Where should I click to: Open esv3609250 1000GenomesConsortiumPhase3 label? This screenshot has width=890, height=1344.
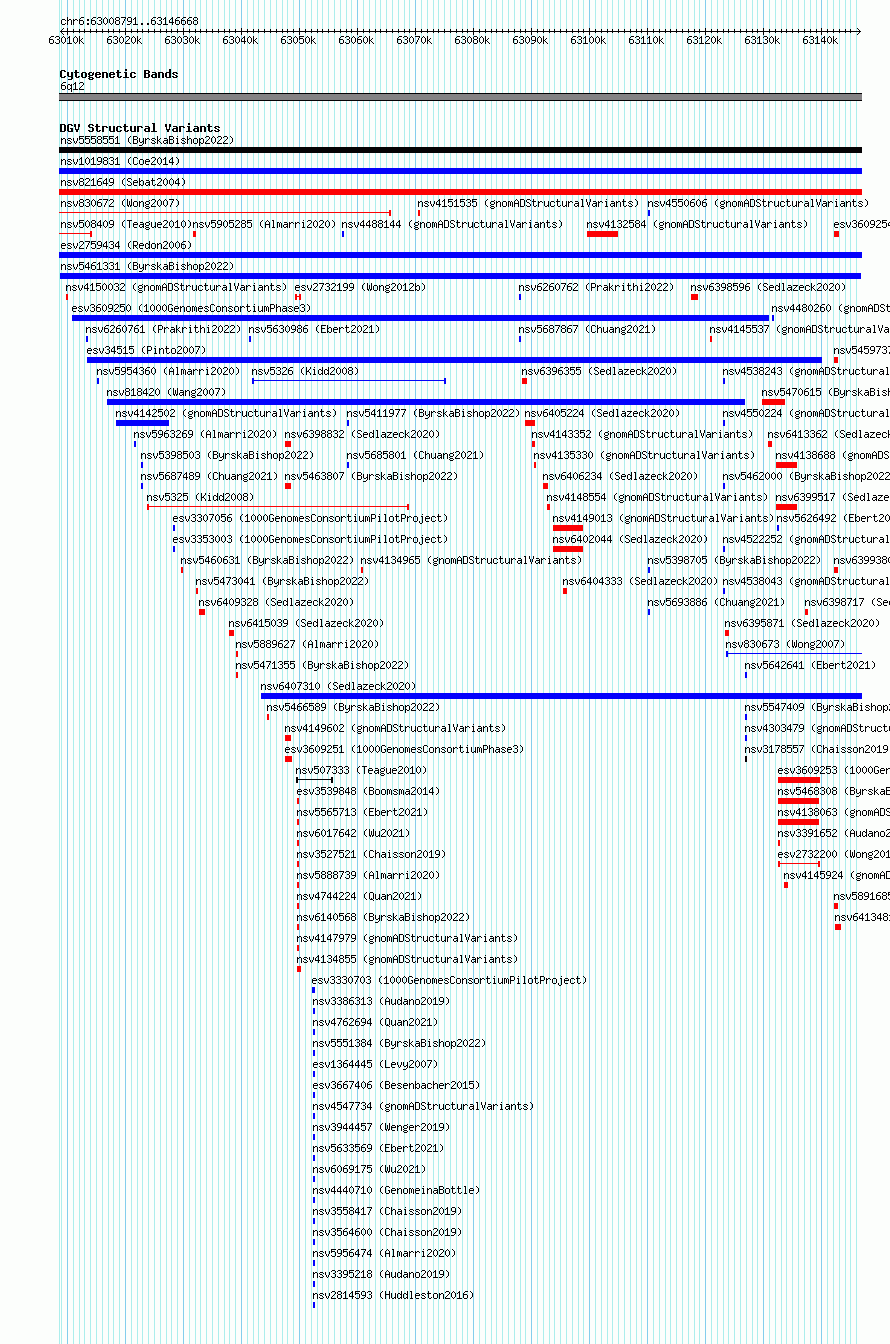tap(191, 308)
